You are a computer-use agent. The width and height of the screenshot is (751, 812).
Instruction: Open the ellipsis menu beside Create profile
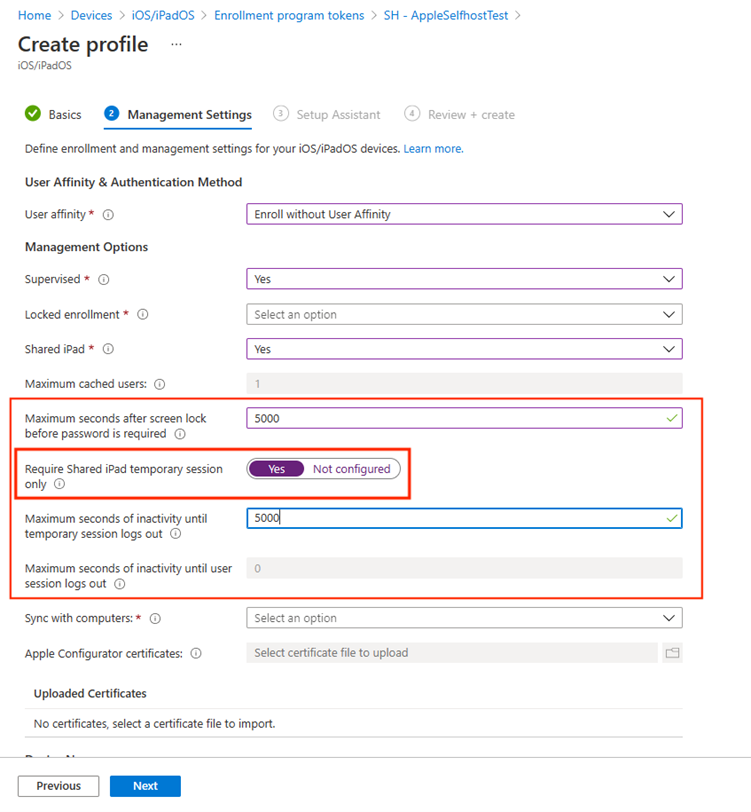[176, 45]
